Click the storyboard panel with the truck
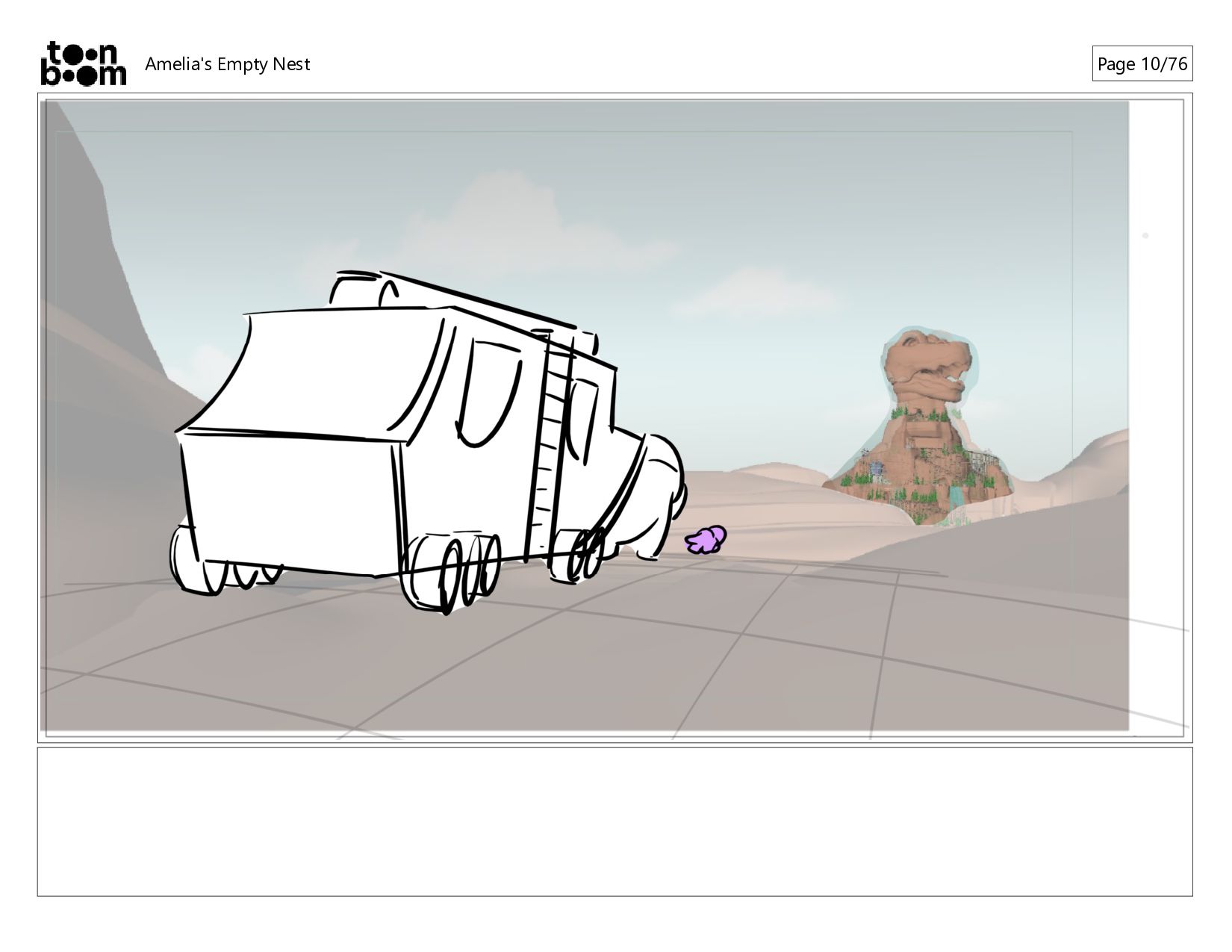 pos(615,417)
